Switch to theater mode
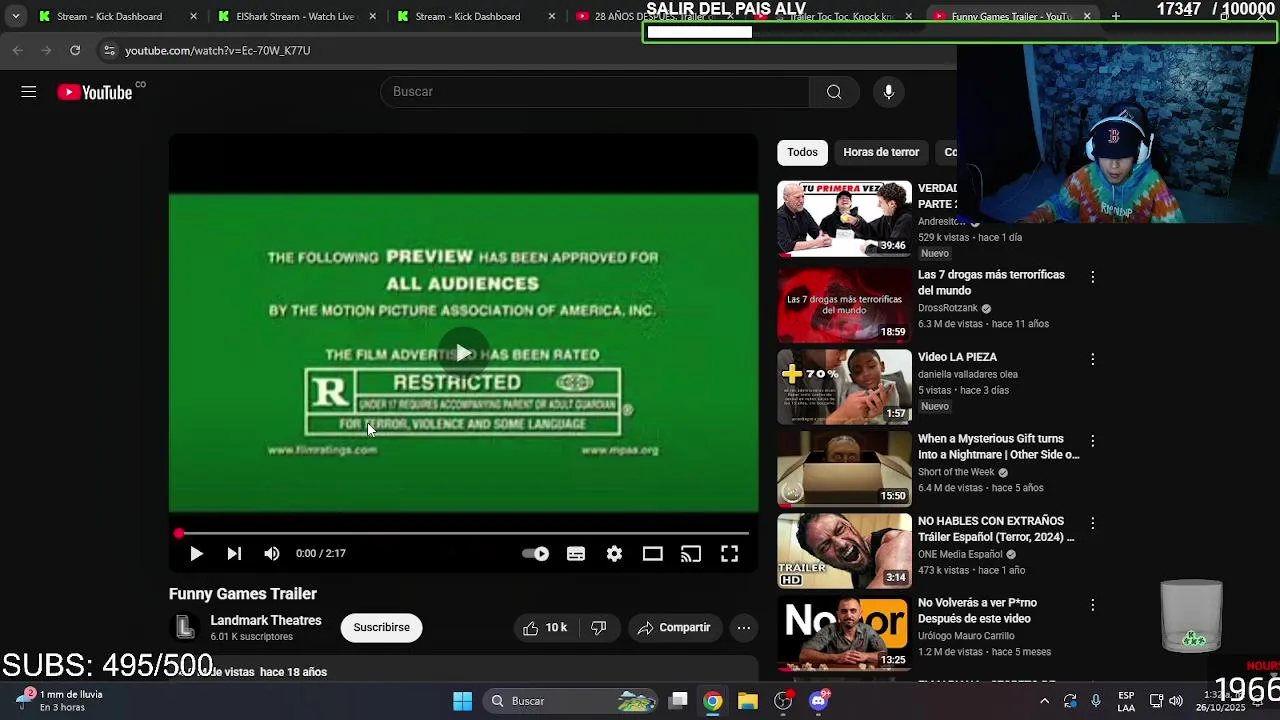Viewport: 1280px width, 720px height. [x=653, y=553]
